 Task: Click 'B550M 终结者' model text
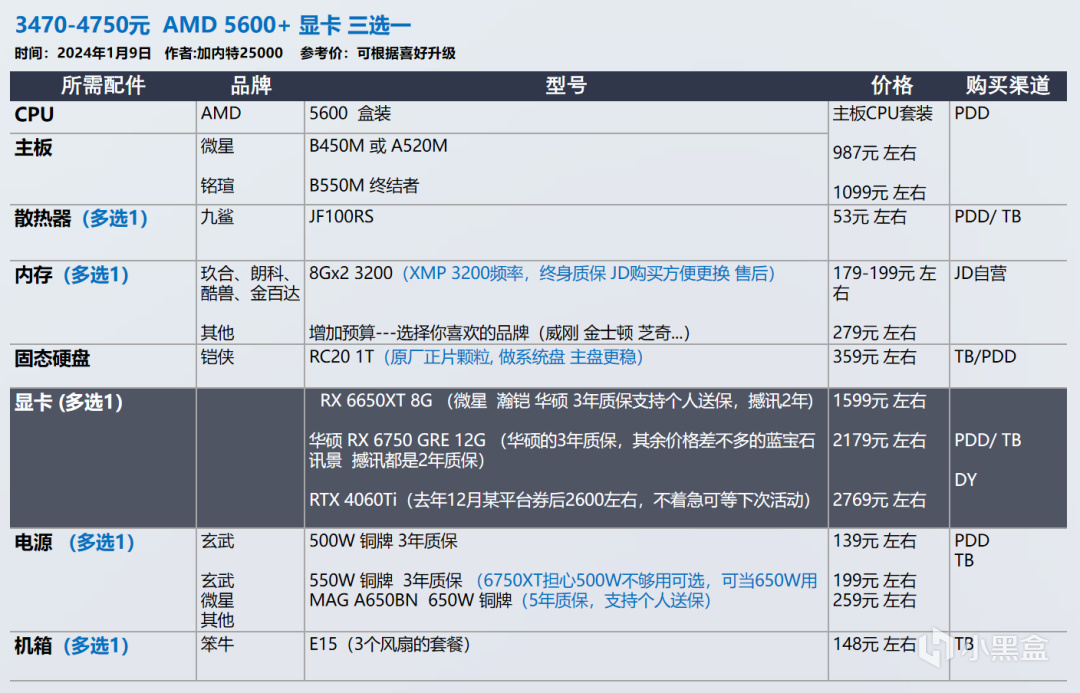[x=364, y=185]
